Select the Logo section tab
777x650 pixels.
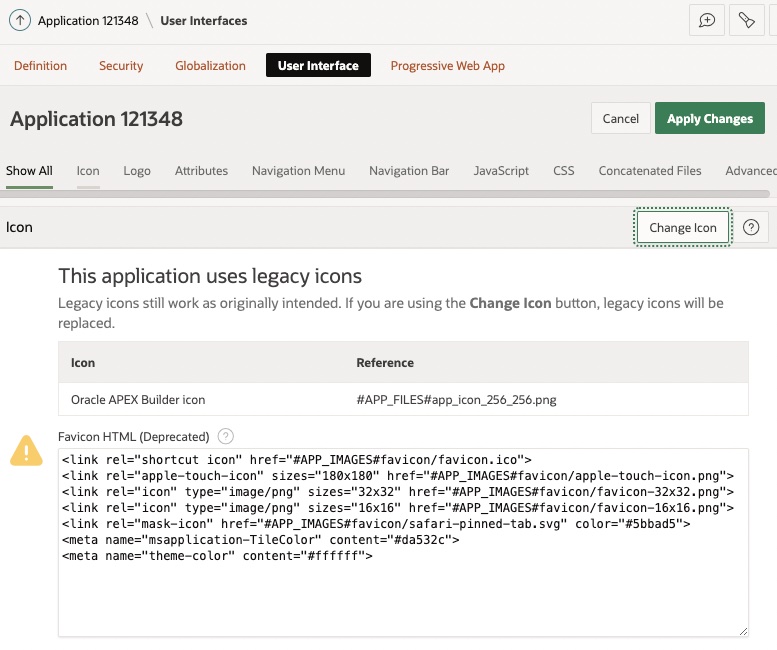pyautogui.click(x=137, y=171)
